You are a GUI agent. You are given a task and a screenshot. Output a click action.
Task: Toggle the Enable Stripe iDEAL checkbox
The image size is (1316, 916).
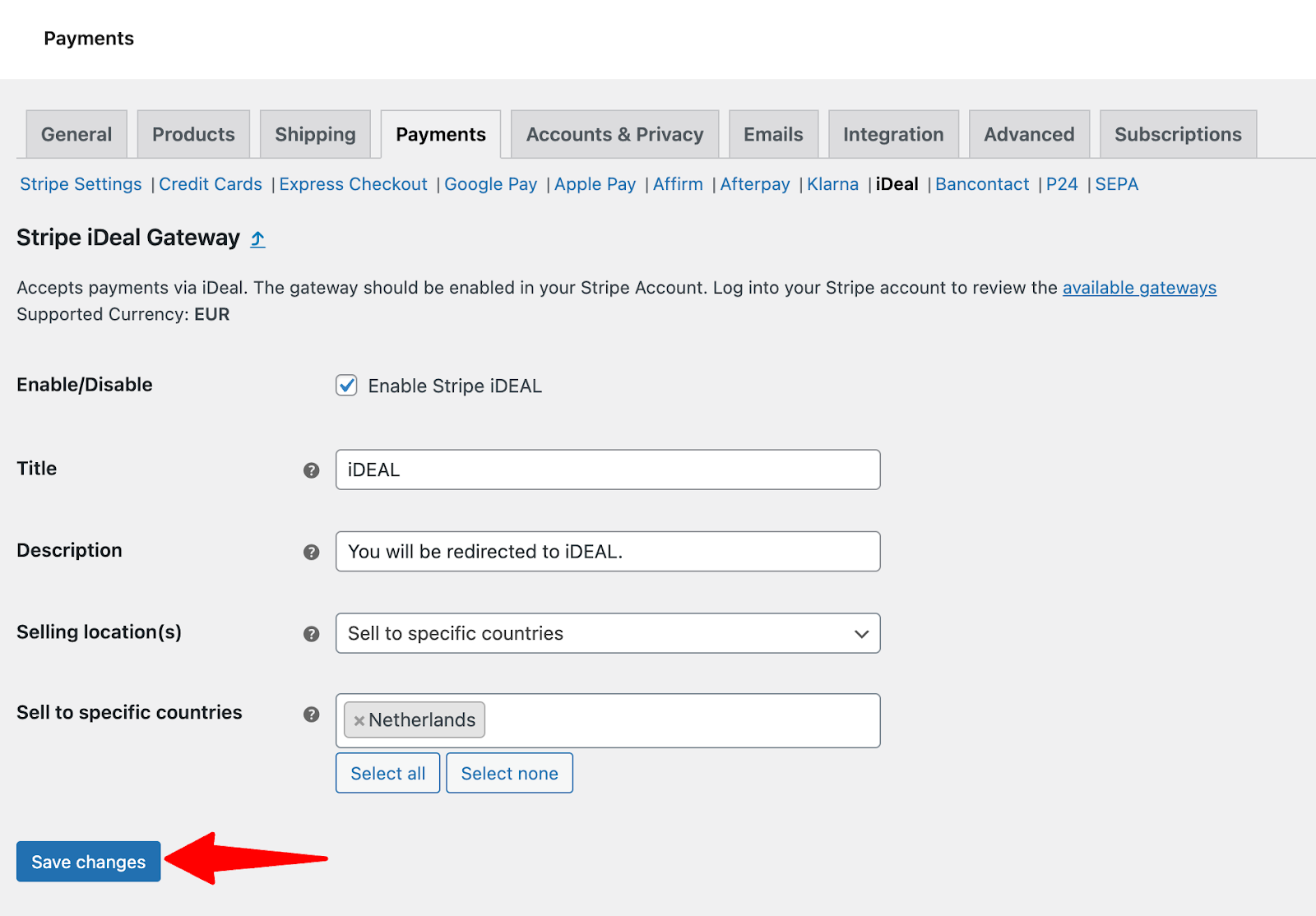346,386
